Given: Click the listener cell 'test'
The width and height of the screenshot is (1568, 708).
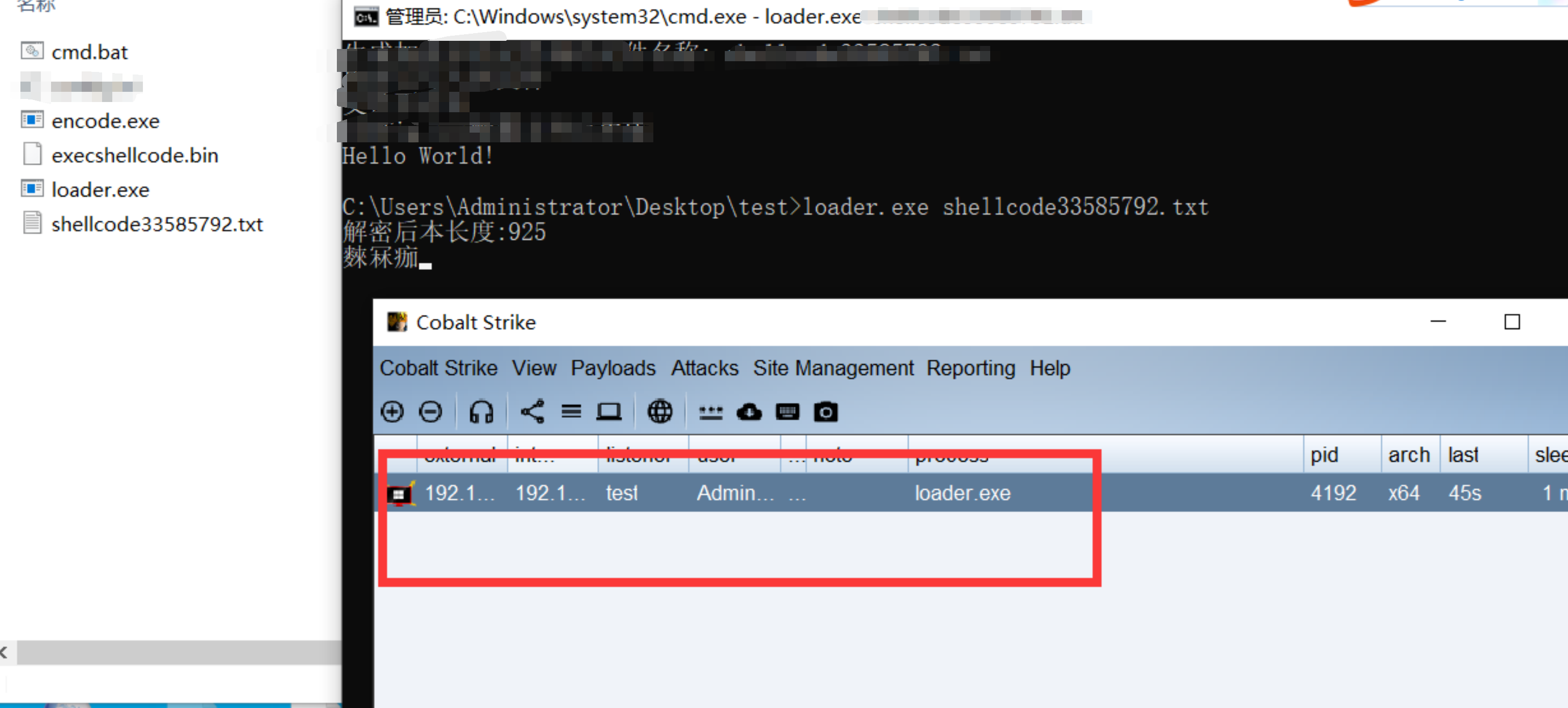Looking at the screenshot, I should pos(622,493).
